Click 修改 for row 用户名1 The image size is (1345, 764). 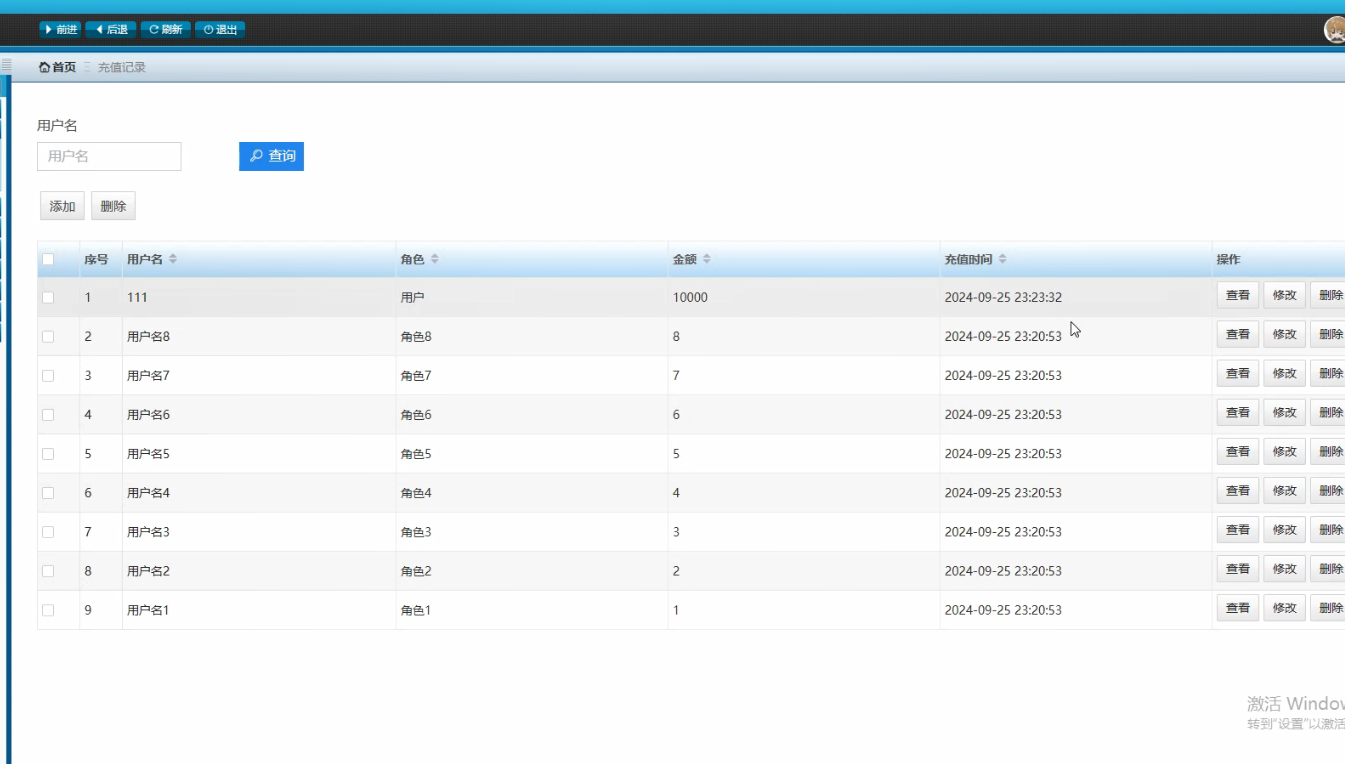click(x=1285, y=607)
